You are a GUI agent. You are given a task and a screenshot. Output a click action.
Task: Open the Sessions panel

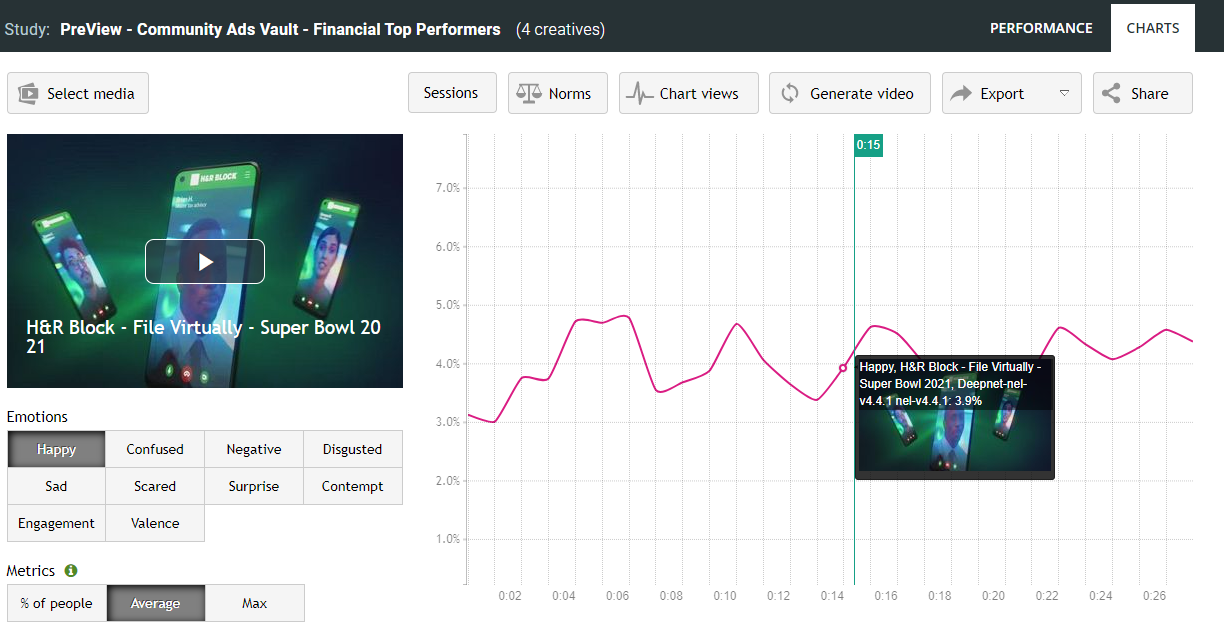tap(451, 93)
